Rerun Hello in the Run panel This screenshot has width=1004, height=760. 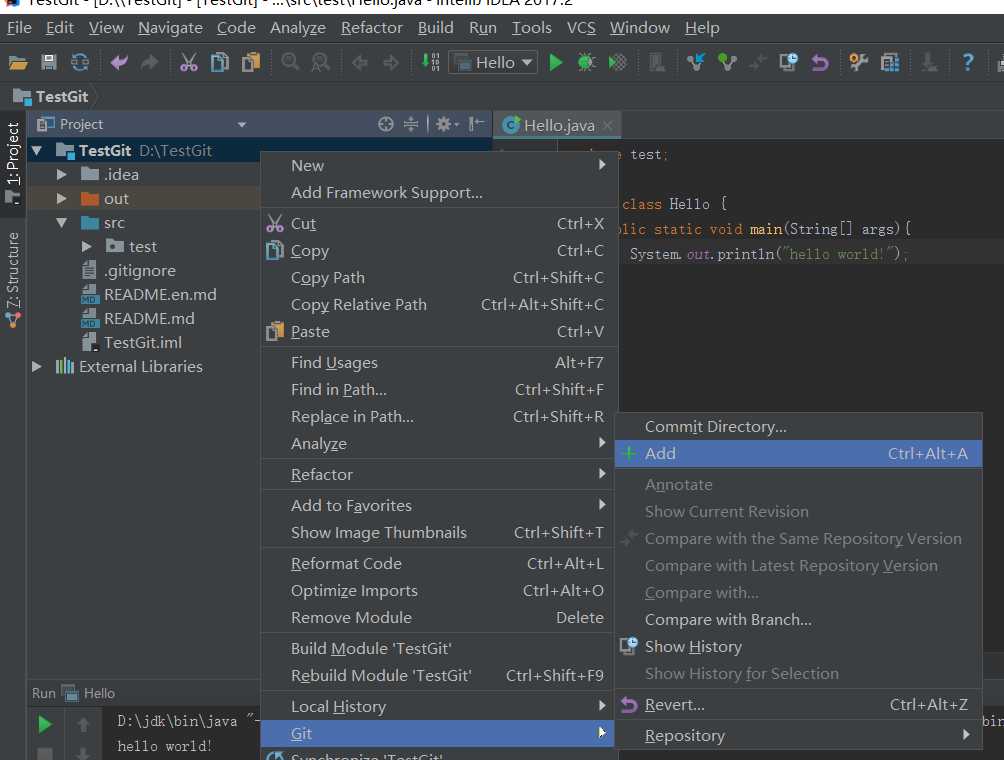[44, 724]
